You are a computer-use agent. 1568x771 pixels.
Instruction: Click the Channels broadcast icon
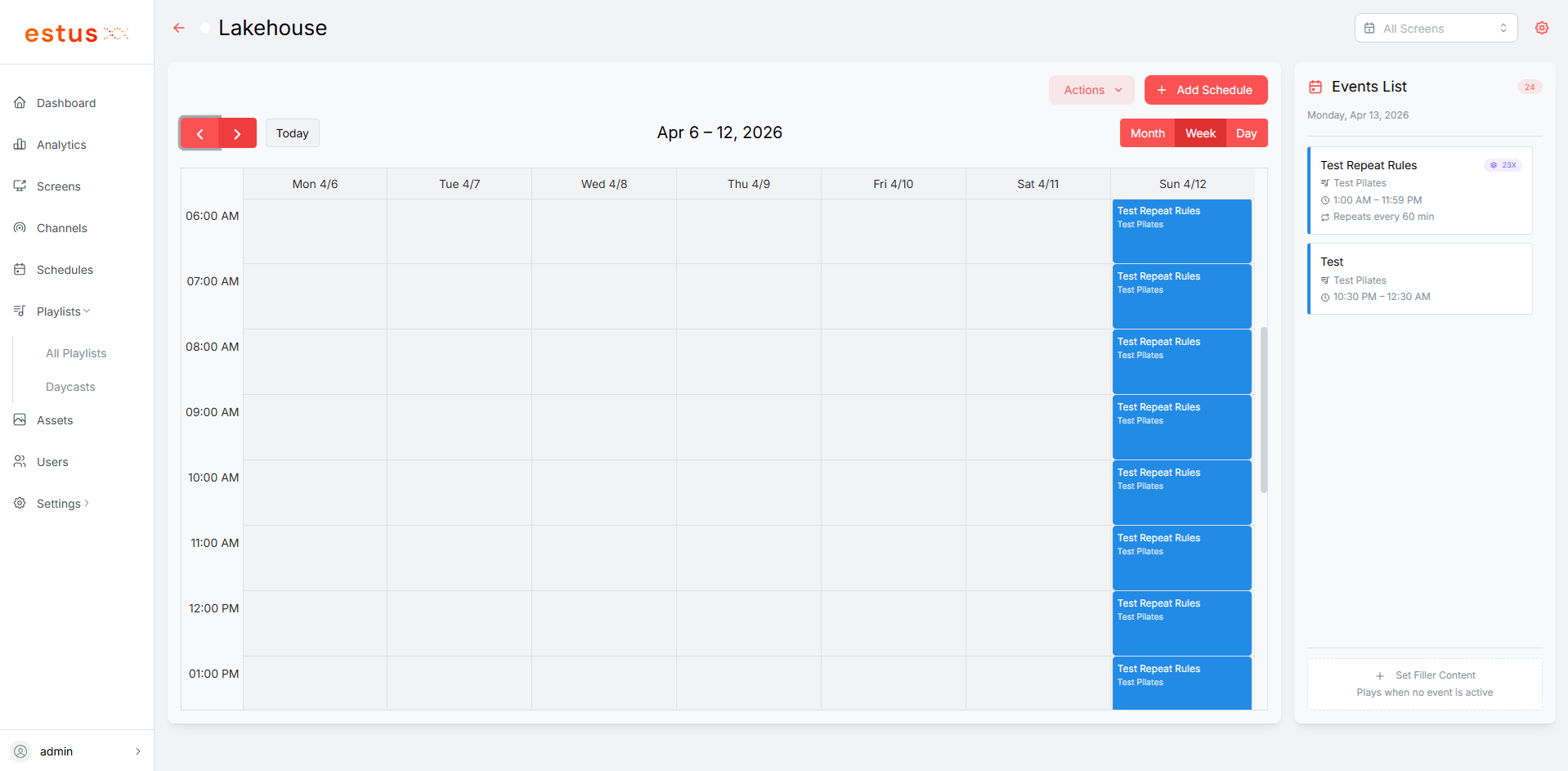(x=20, y=227)
